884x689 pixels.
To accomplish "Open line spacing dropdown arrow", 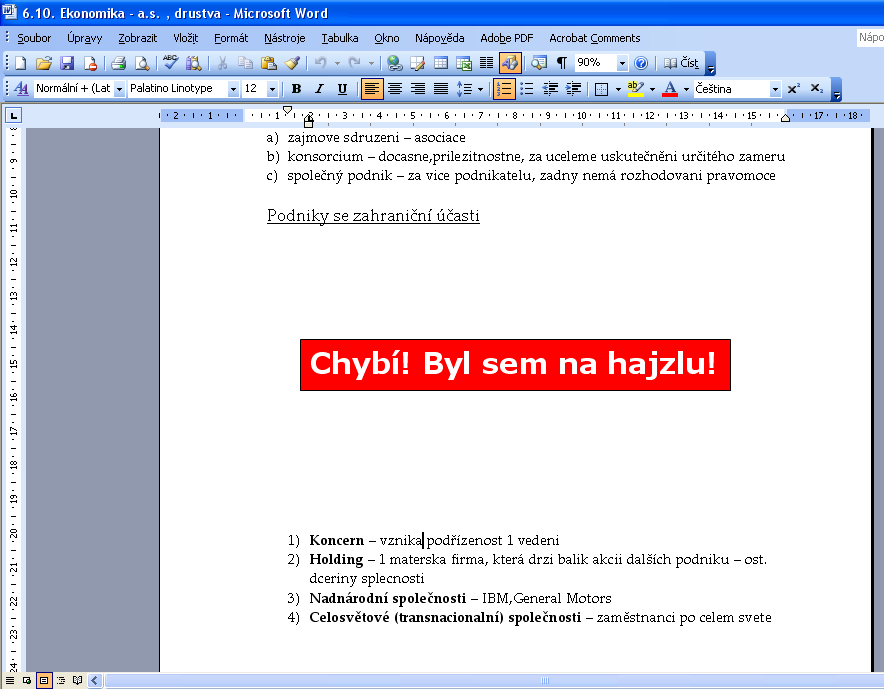I will (x=480, y=89).
